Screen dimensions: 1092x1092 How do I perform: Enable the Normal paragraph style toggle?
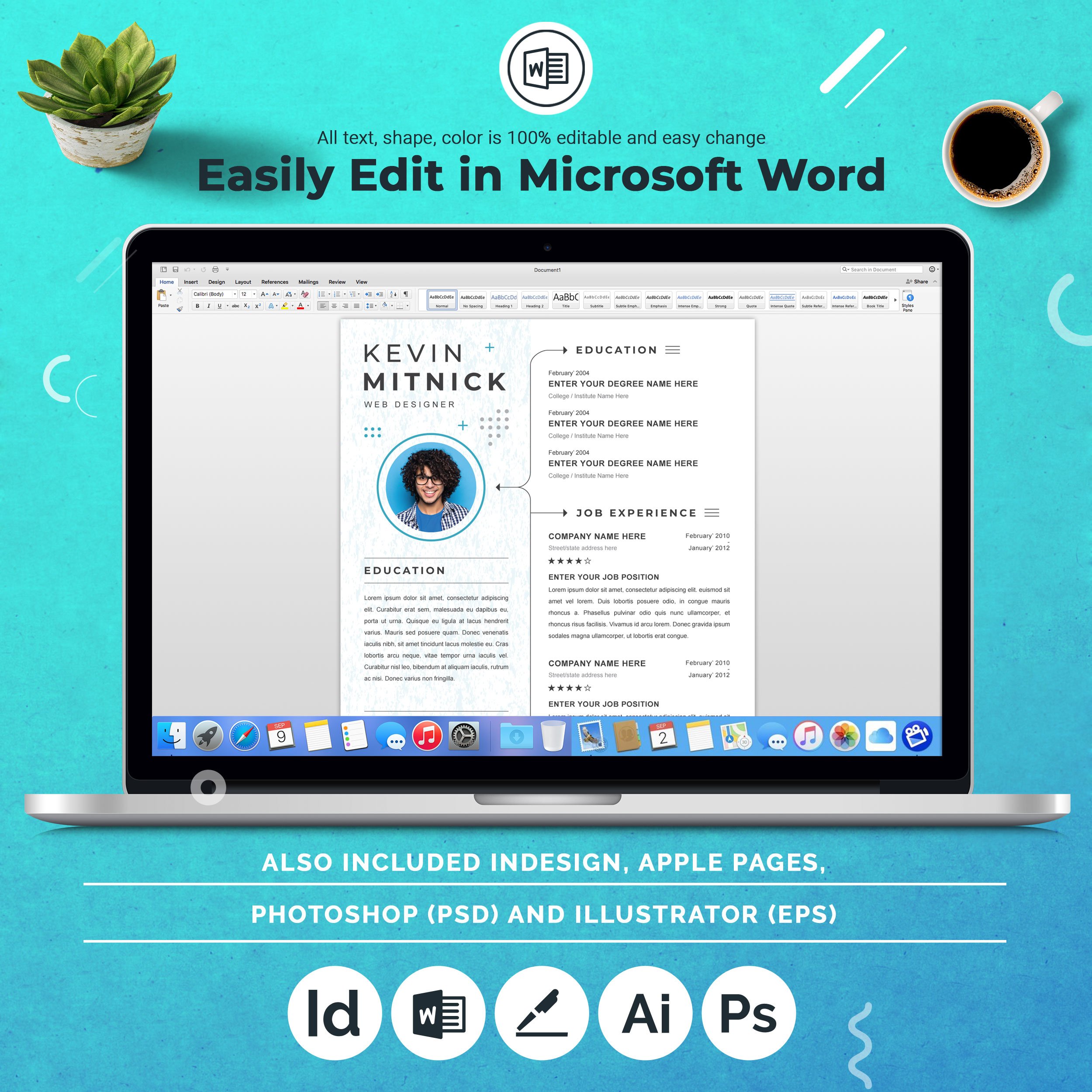point(443,303)
